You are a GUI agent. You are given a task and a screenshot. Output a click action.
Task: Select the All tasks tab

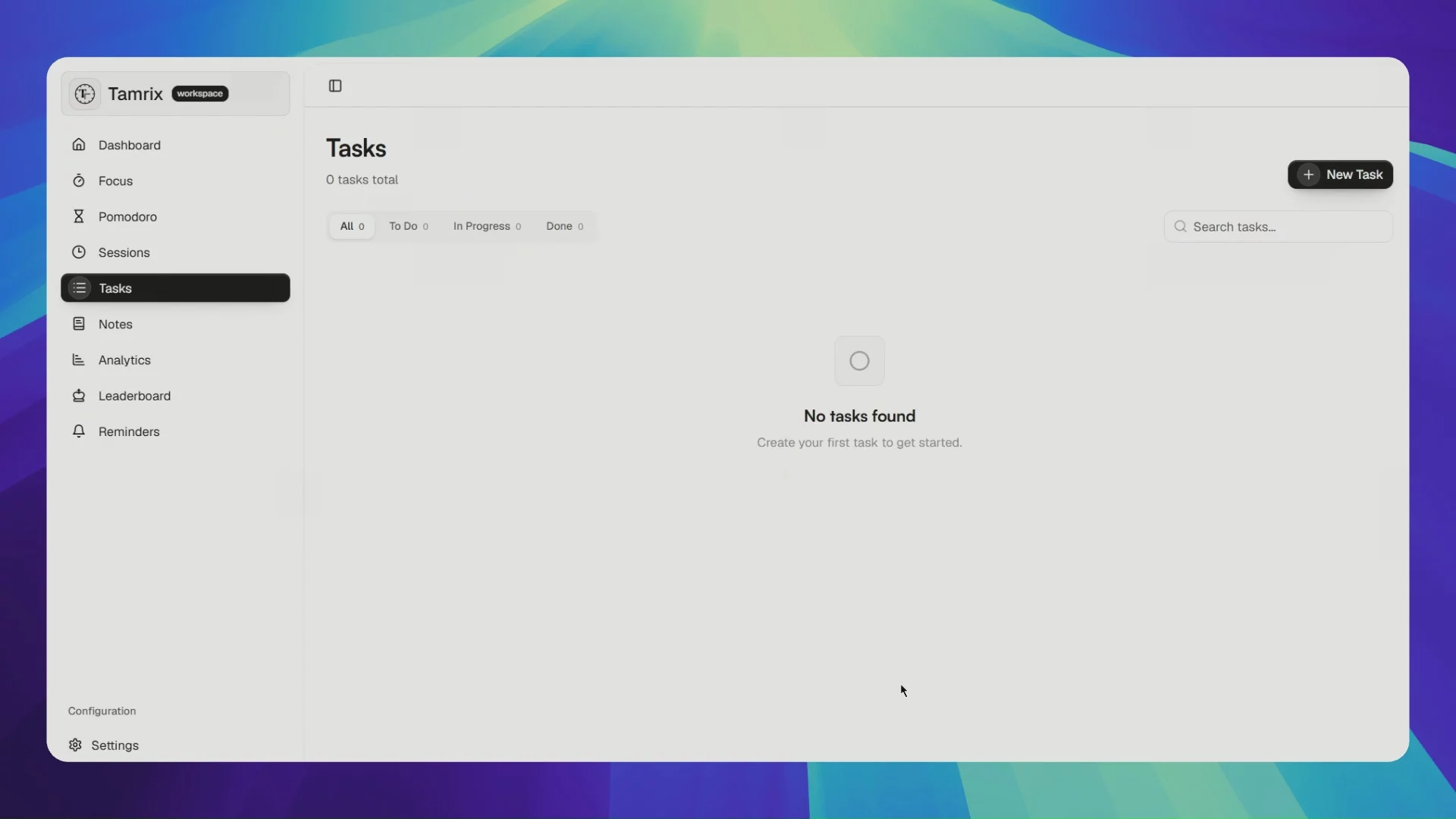pyautogui.click(x=352, y=226)
